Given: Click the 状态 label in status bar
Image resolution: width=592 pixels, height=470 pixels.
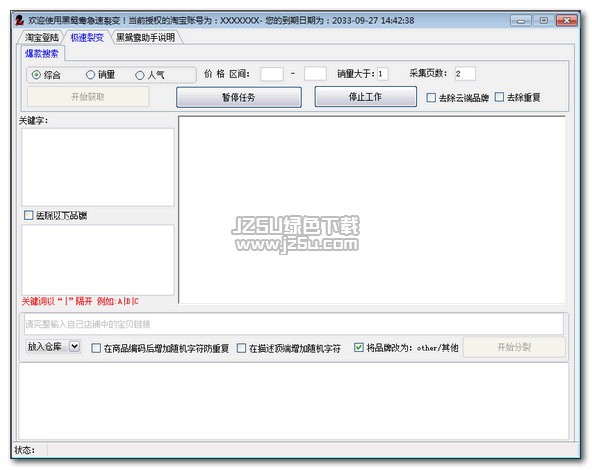Looking at the screenshot, I should pos(25,450).
